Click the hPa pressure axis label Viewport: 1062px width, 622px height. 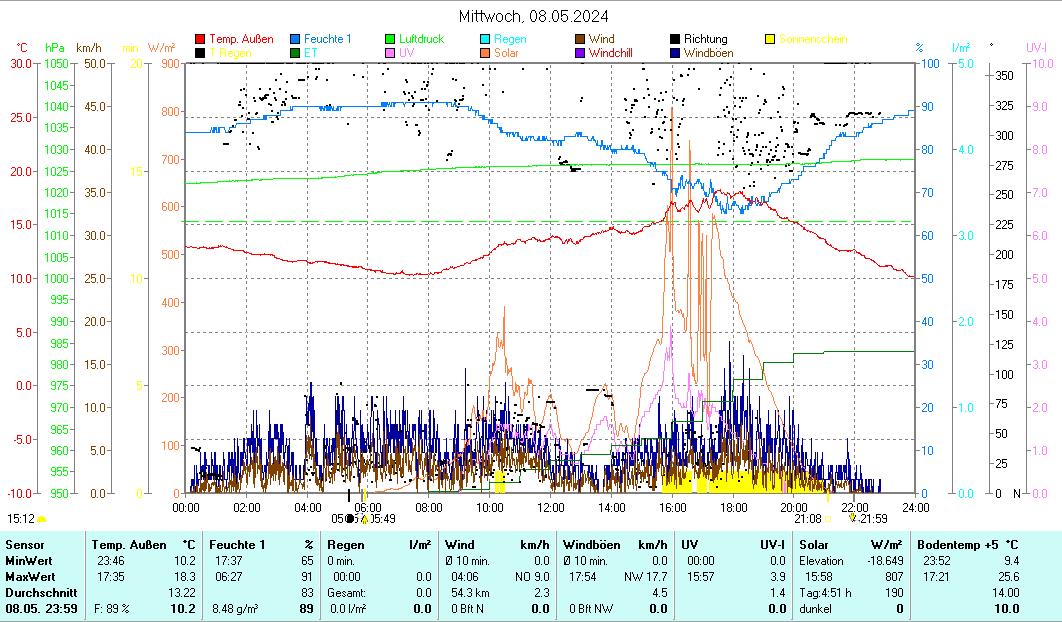pos(55,48)
